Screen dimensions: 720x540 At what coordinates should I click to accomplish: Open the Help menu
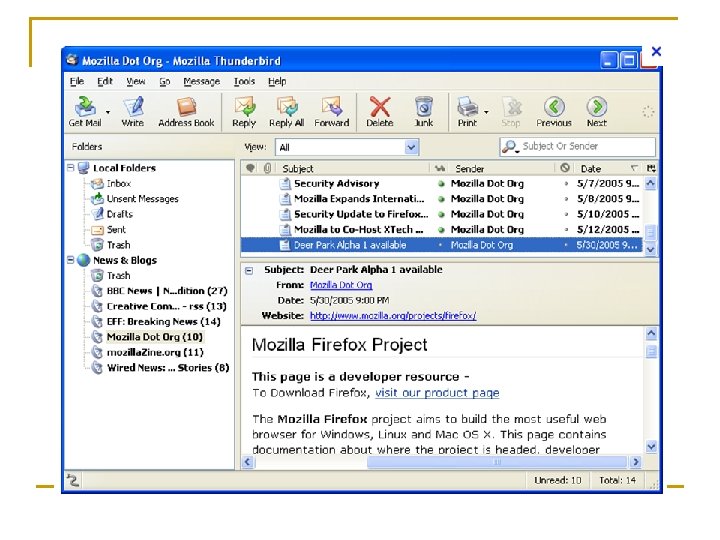tap(277, 81)
